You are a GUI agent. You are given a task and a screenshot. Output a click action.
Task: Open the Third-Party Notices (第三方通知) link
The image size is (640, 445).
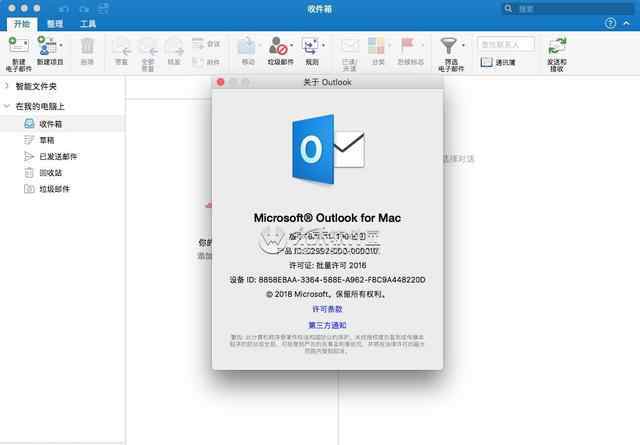coord(327,325)
